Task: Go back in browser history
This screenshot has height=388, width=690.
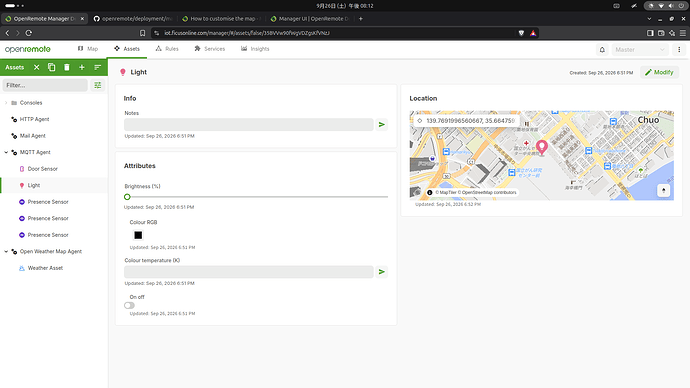Action: coord(7,33)
